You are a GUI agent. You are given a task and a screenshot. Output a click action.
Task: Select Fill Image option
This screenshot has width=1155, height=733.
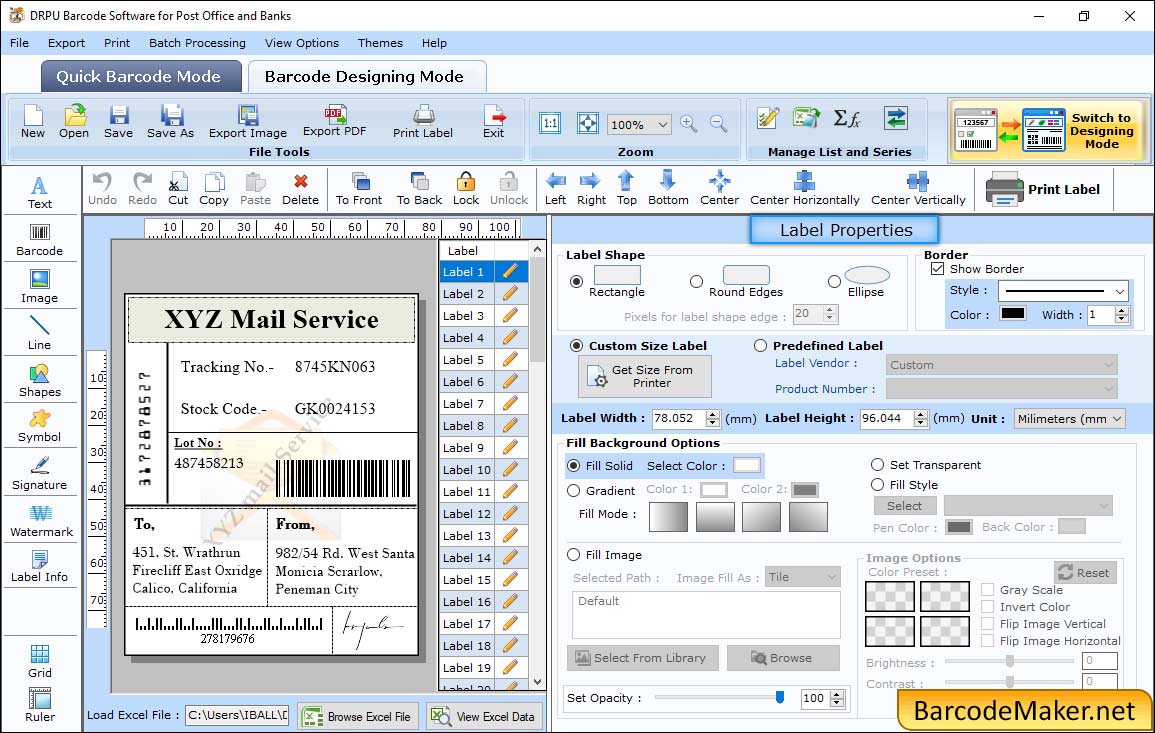[574, 555]
